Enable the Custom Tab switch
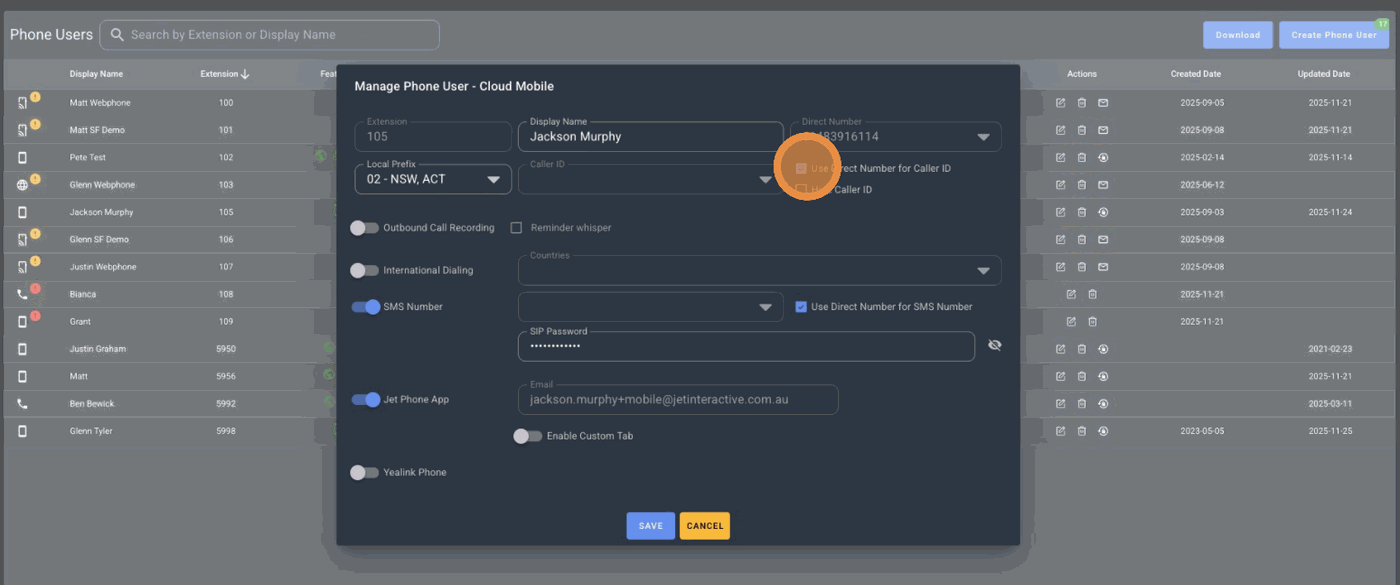Image resolution: width=1400 pixels, height=585 pixels. pos(528,436)
